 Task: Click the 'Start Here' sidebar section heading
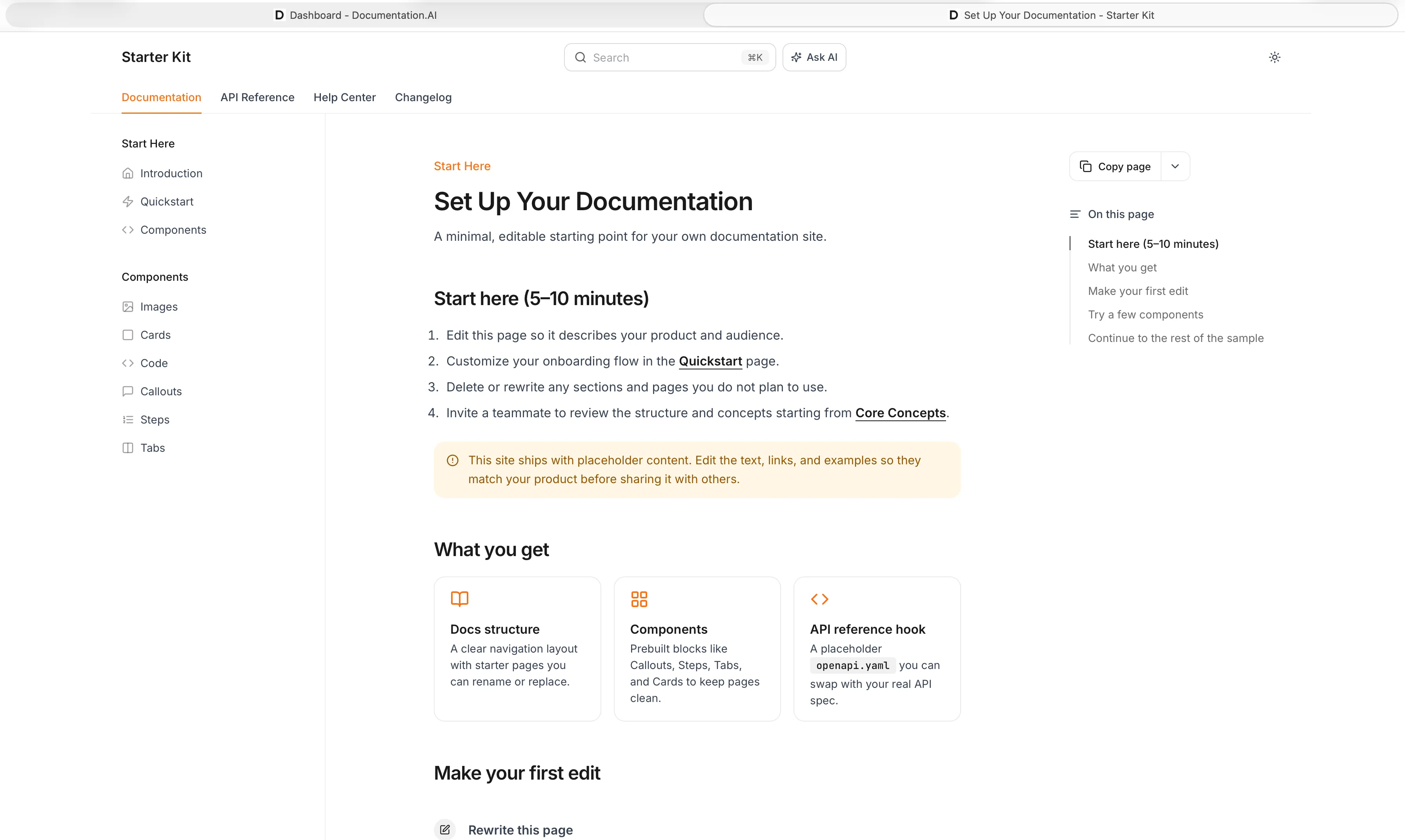148,144
